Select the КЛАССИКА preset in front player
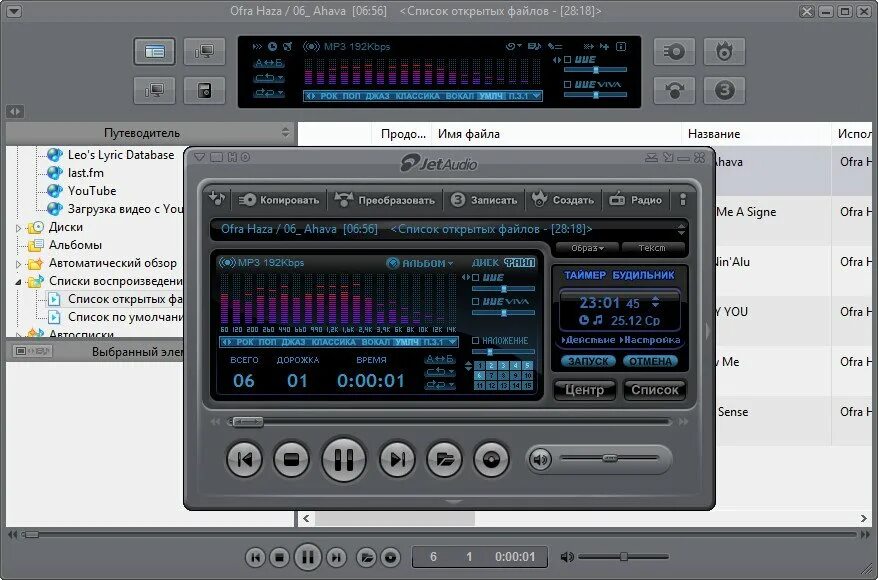The image size is (878, 580). click(x=334, y=342)
